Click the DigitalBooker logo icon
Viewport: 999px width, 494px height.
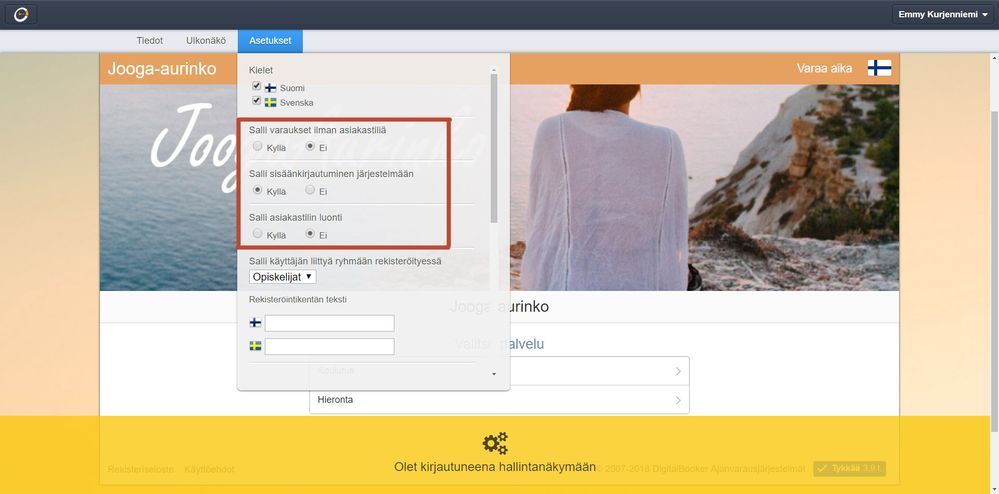21,14
